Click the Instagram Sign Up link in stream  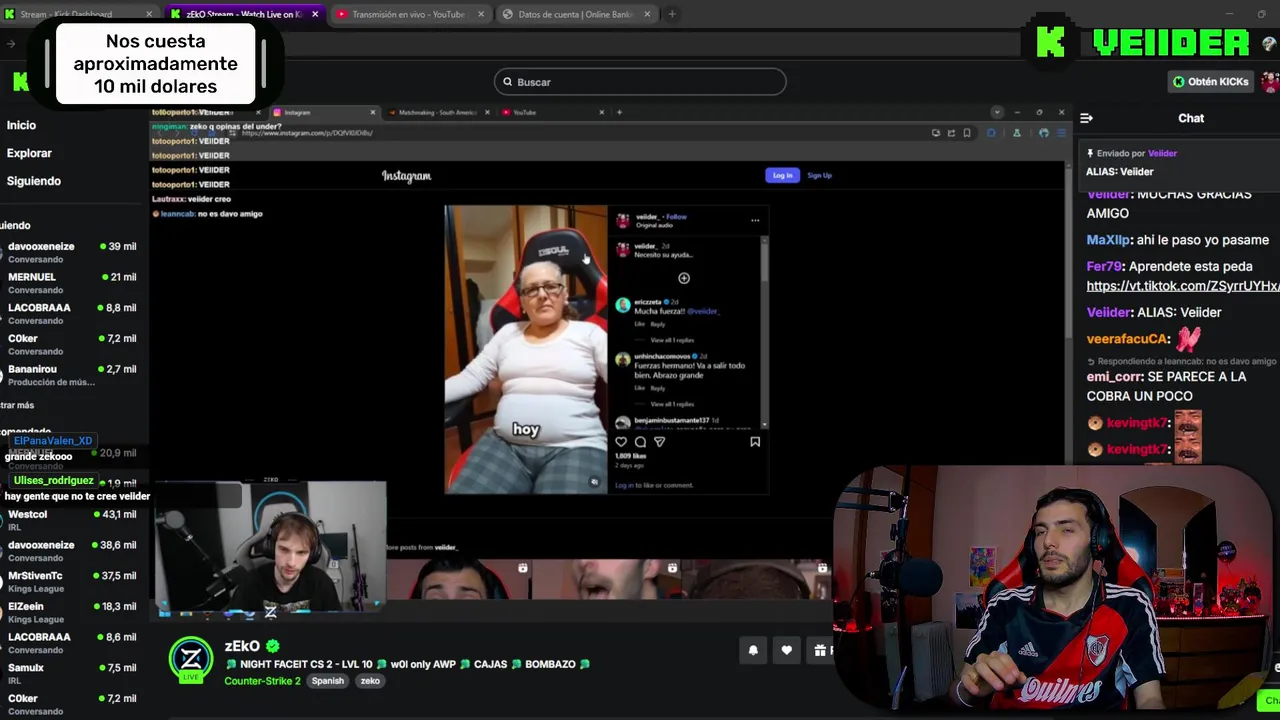pyautogui.click(x=819, y=175)
